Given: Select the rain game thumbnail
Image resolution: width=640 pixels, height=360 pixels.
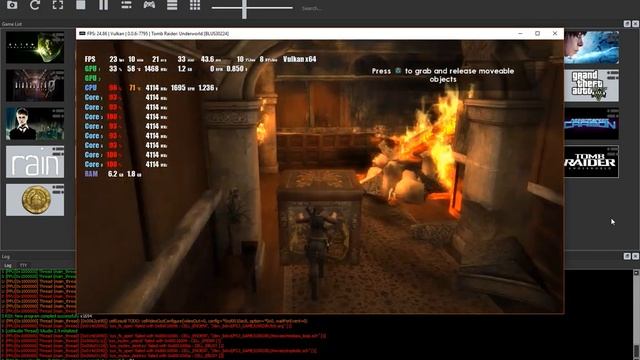Looking at the screenshot, I should click(35, 162).
